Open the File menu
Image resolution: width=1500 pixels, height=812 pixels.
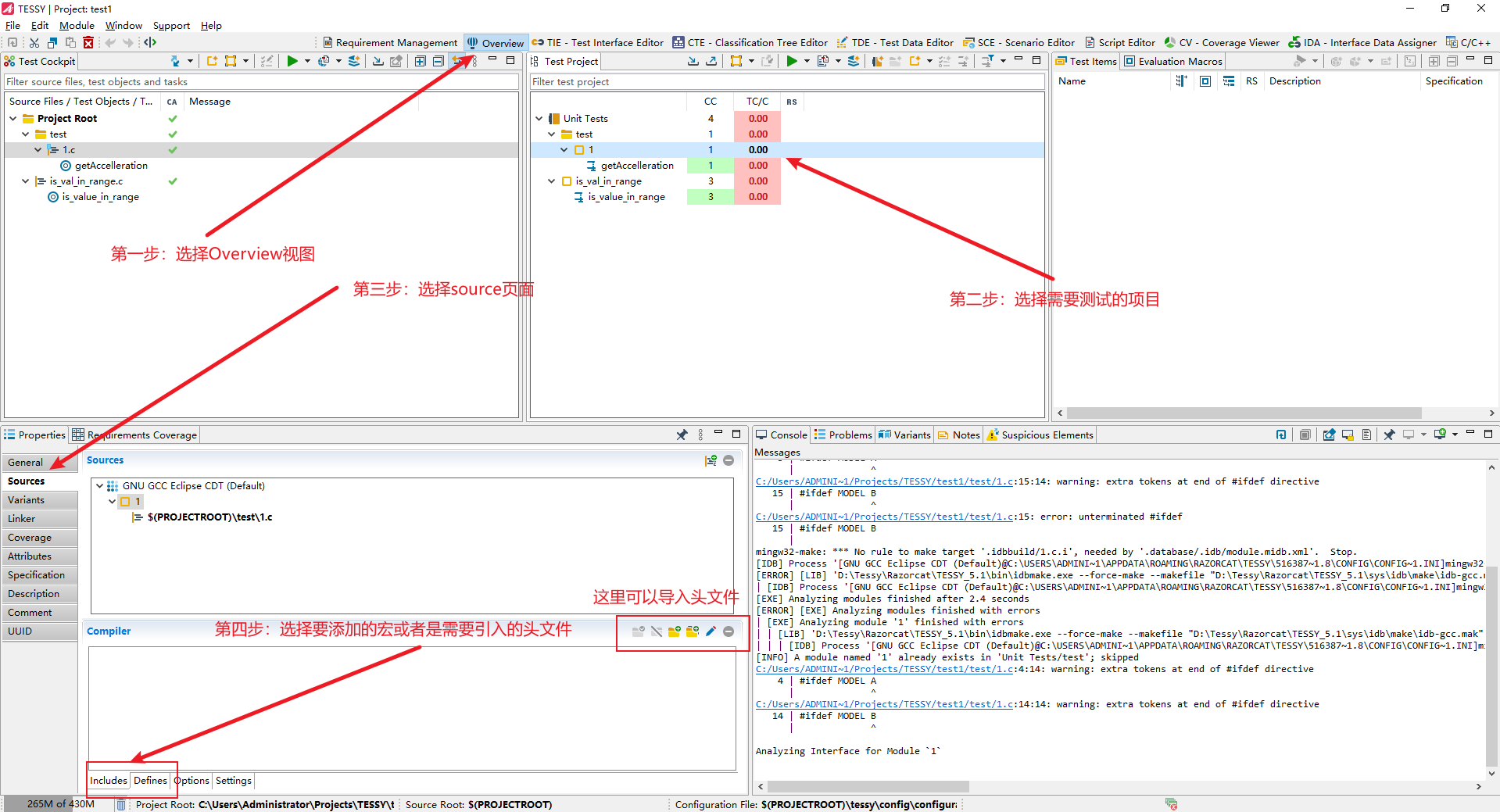pyautogui.click(x=13, y=26)
